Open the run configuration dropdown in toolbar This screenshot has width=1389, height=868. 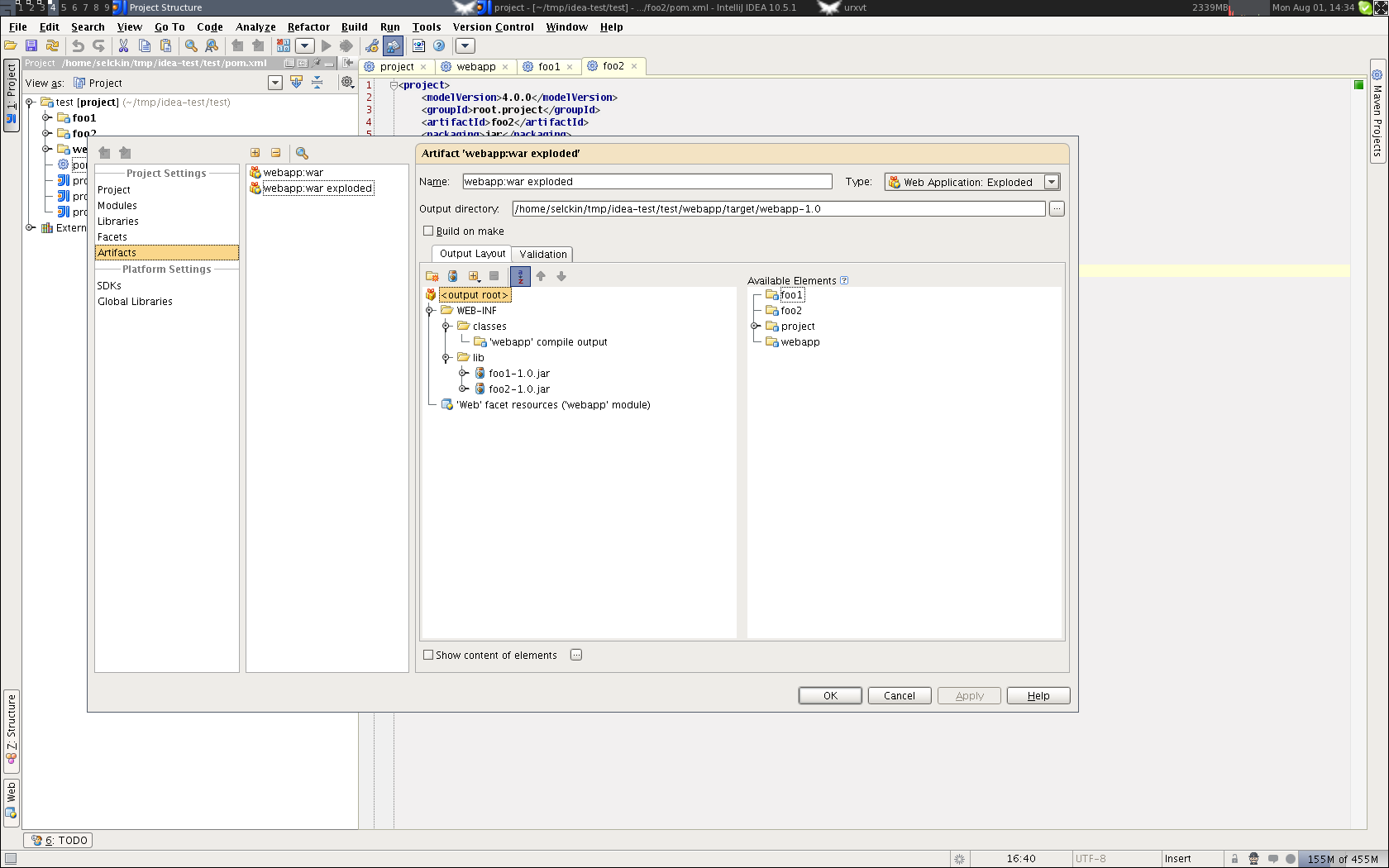(x=305, y=46)
